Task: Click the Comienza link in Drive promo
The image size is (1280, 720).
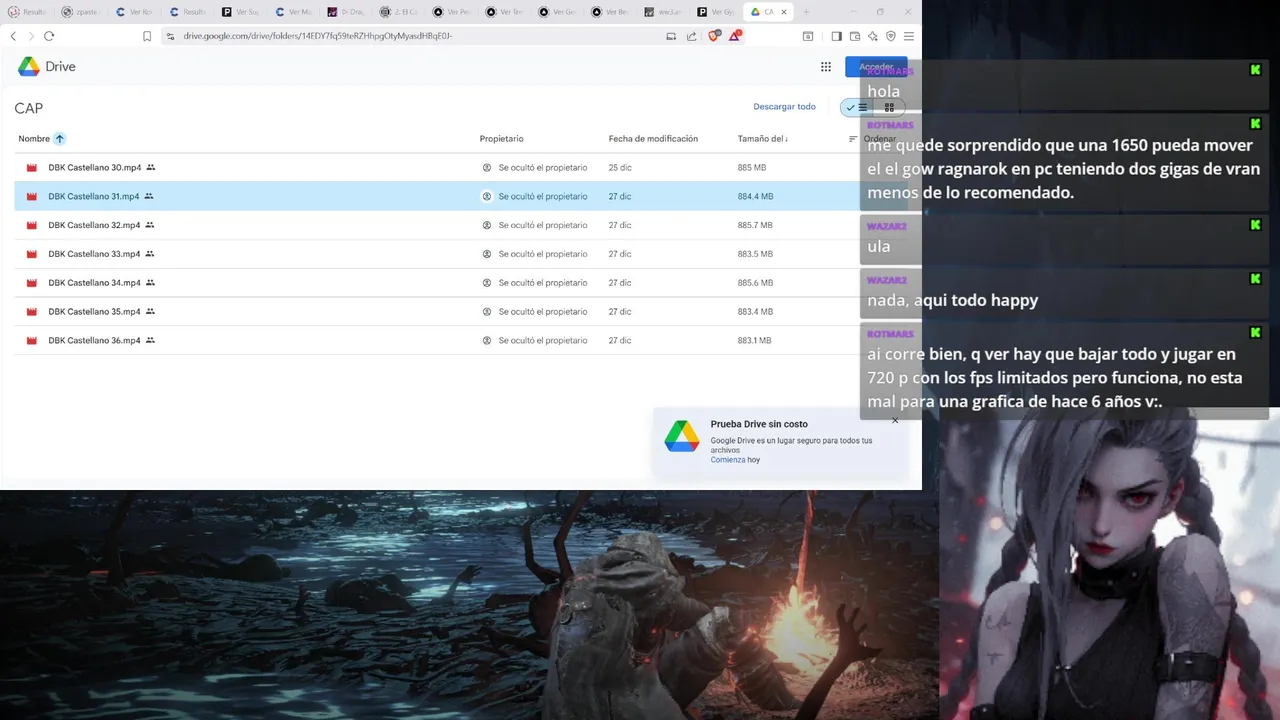Action: coord(727,460)
